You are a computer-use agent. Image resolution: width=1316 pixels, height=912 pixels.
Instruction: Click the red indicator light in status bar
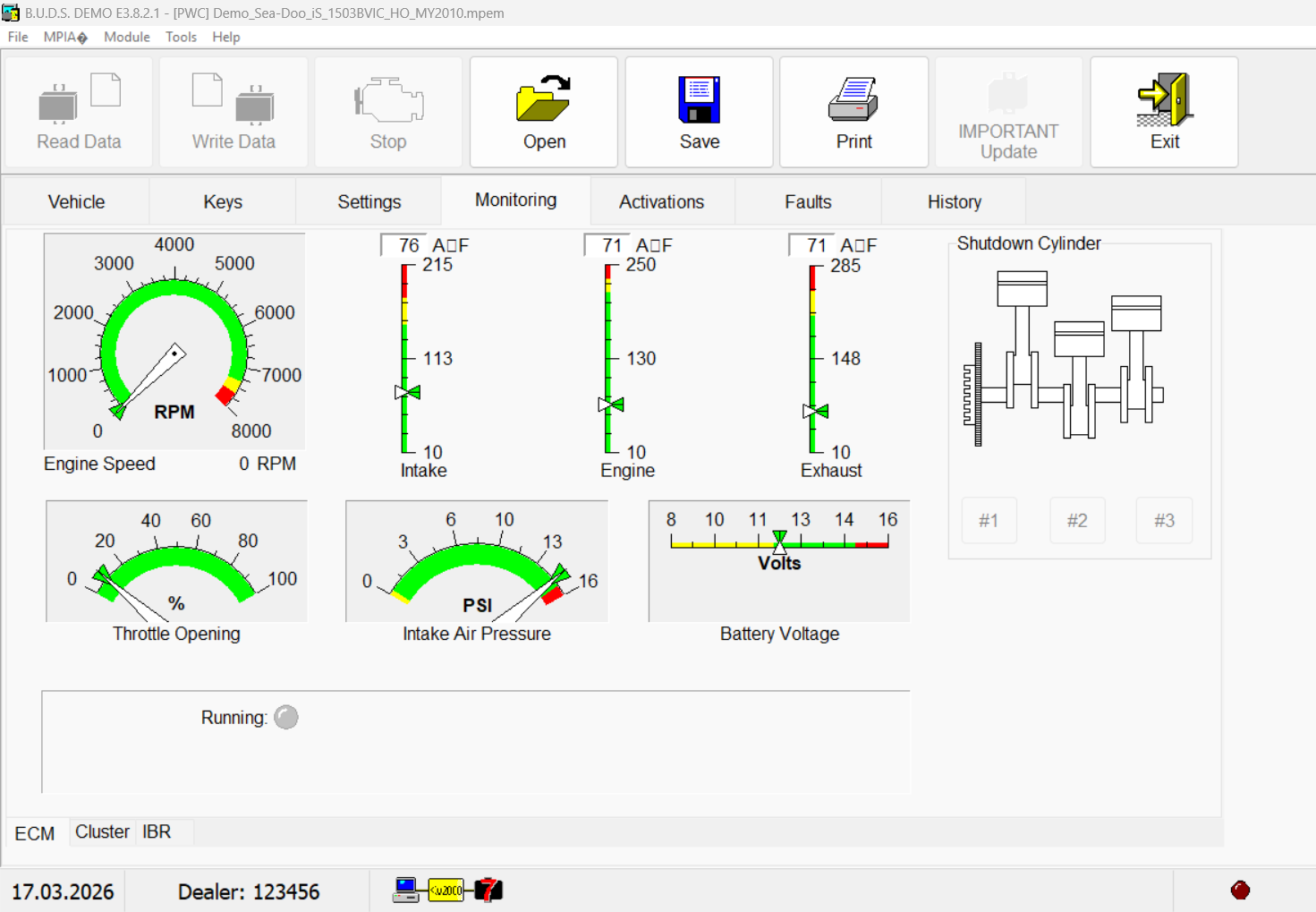[1240, 890]
